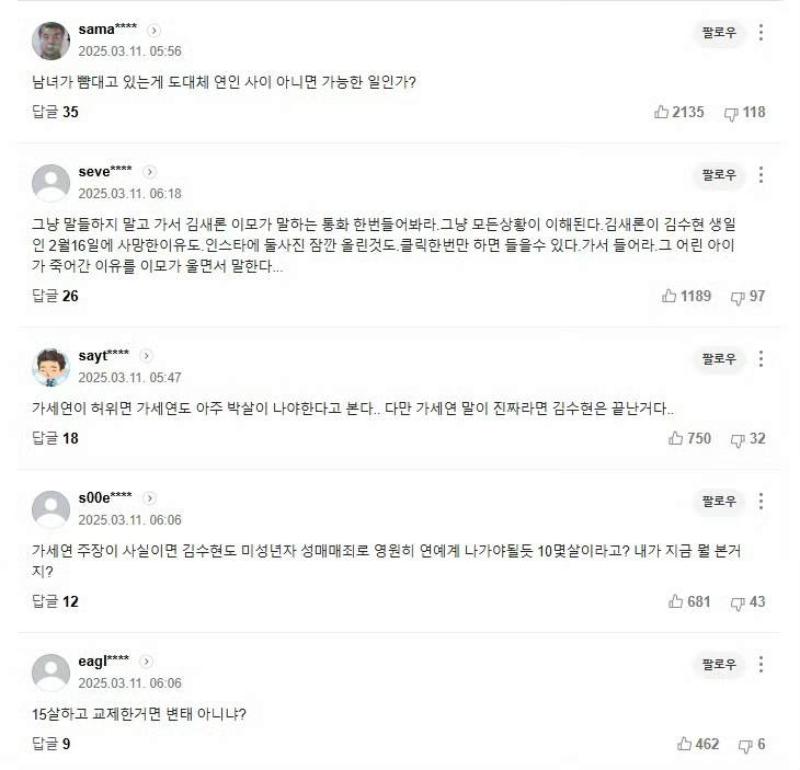Show the 18 replies under sayt****

[55, 438]
